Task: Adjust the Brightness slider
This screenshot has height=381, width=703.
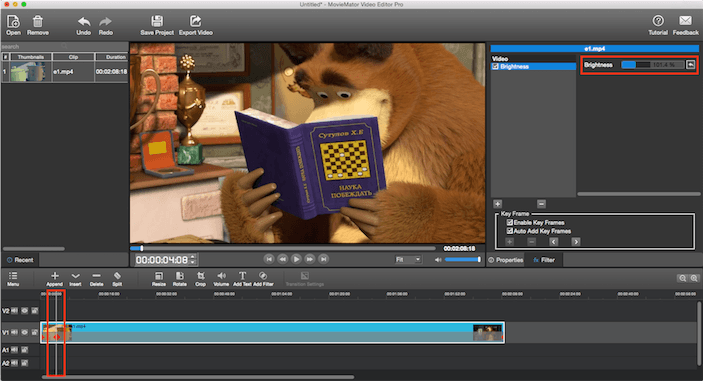Action: [653, 65]
